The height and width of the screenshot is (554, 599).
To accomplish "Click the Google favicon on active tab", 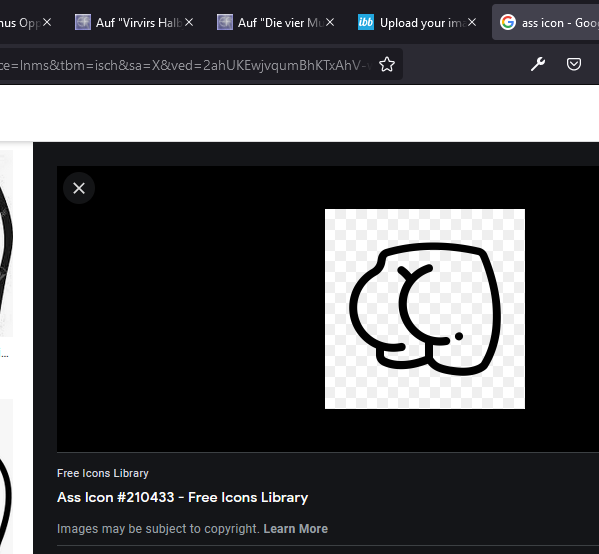I will pos(508,22).
